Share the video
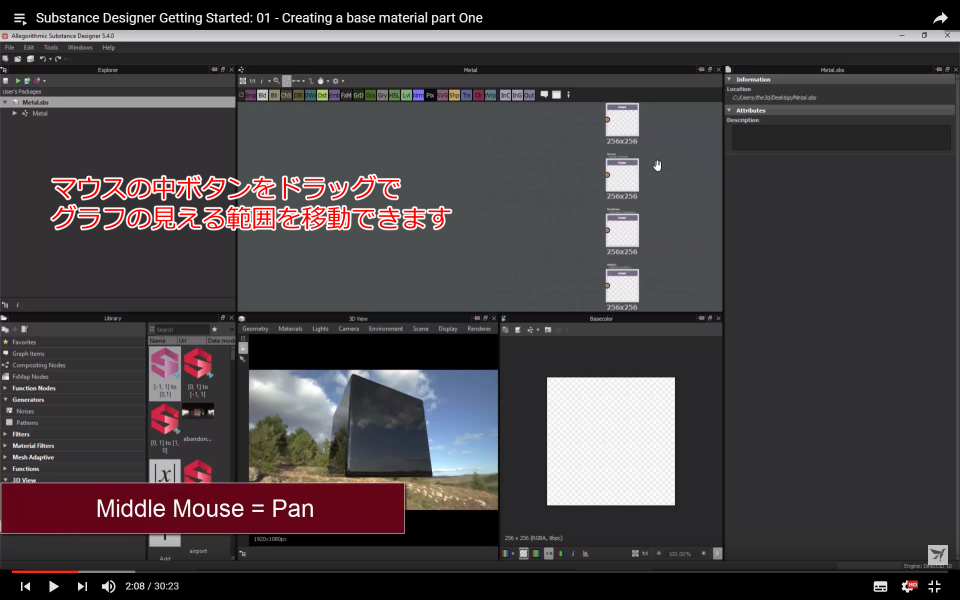Viewport: 960px width, 600px height. [x=940, y=18]
